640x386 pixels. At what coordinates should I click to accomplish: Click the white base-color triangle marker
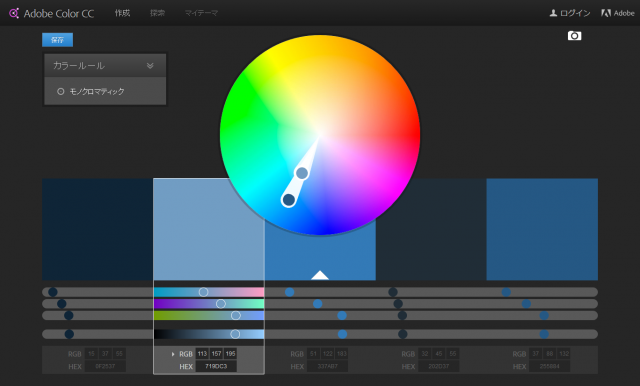coord(320,275)
